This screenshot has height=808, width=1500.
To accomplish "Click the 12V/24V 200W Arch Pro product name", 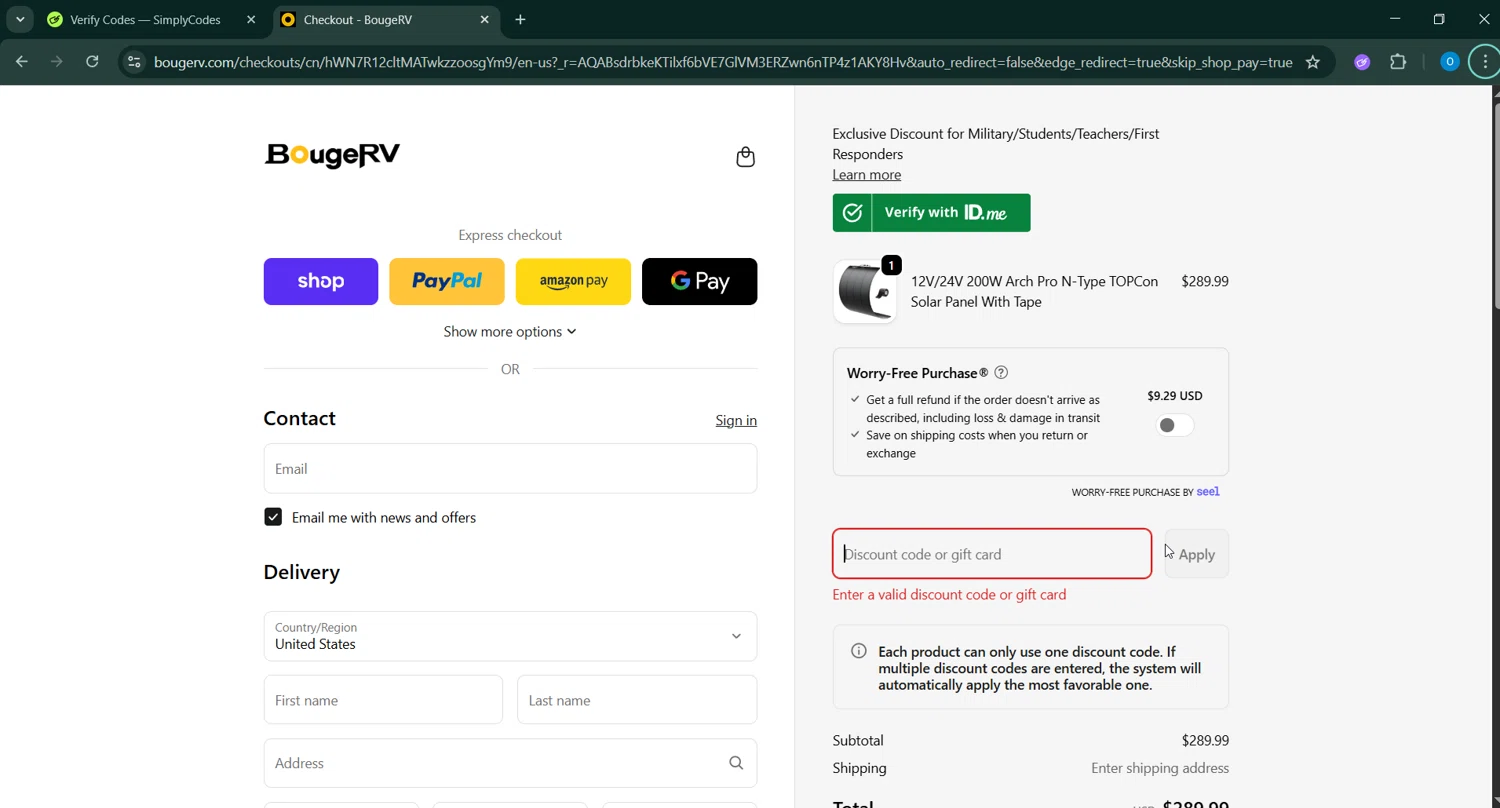I will 1034,291.
